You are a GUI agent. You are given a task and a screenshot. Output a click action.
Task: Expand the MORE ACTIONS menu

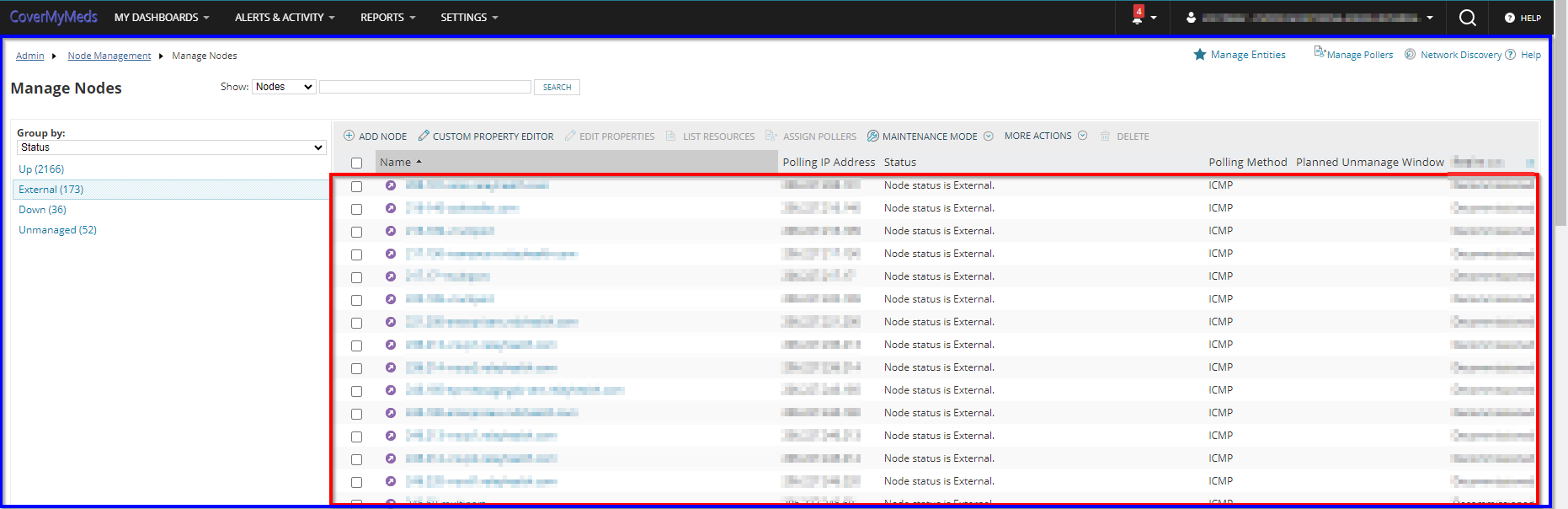tap(1045, 136)
